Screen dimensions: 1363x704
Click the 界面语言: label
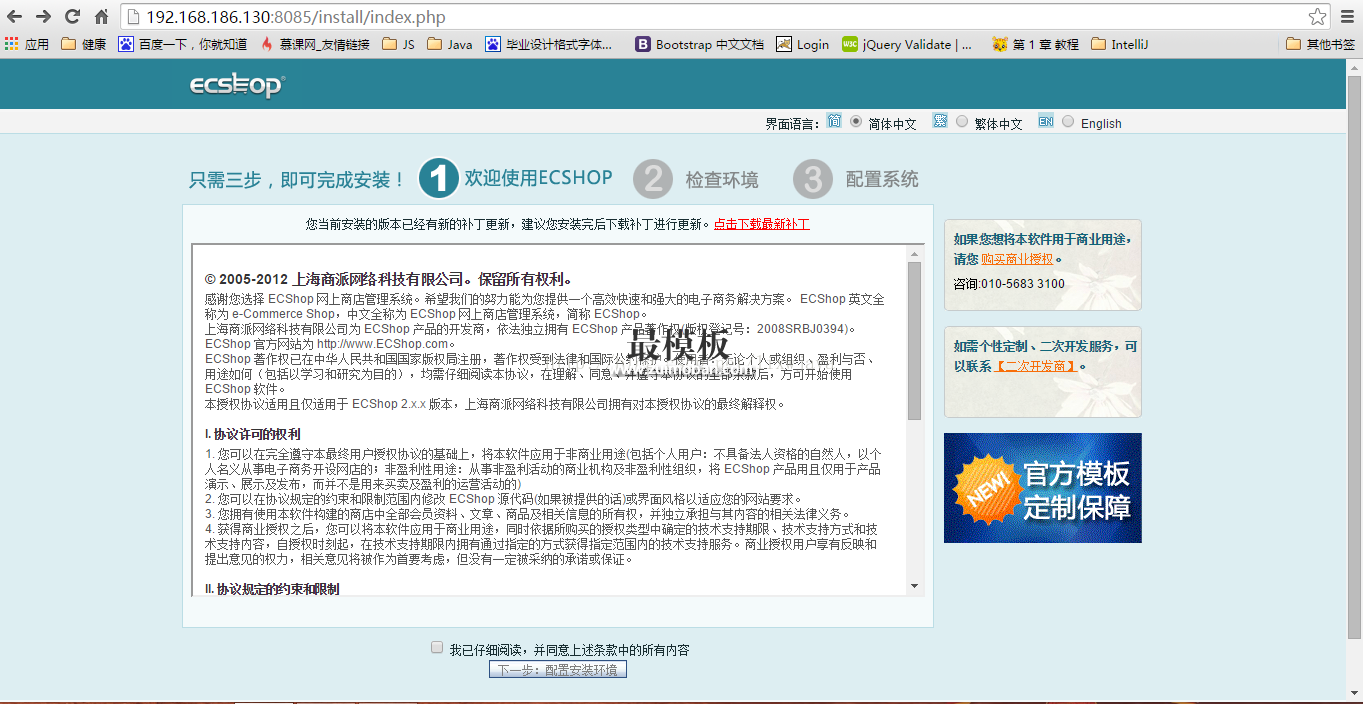click(792, 124)
